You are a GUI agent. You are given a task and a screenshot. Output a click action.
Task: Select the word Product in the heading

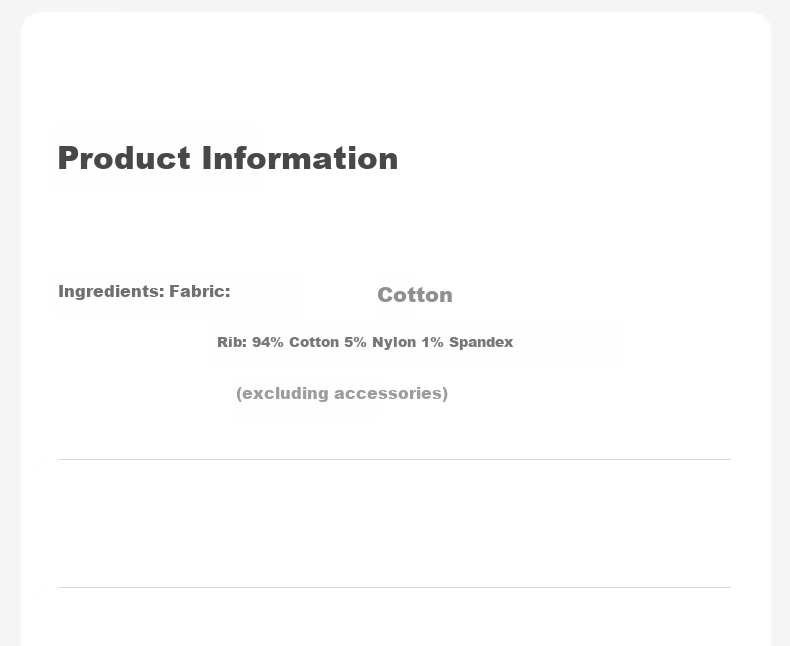click(124, 158)
